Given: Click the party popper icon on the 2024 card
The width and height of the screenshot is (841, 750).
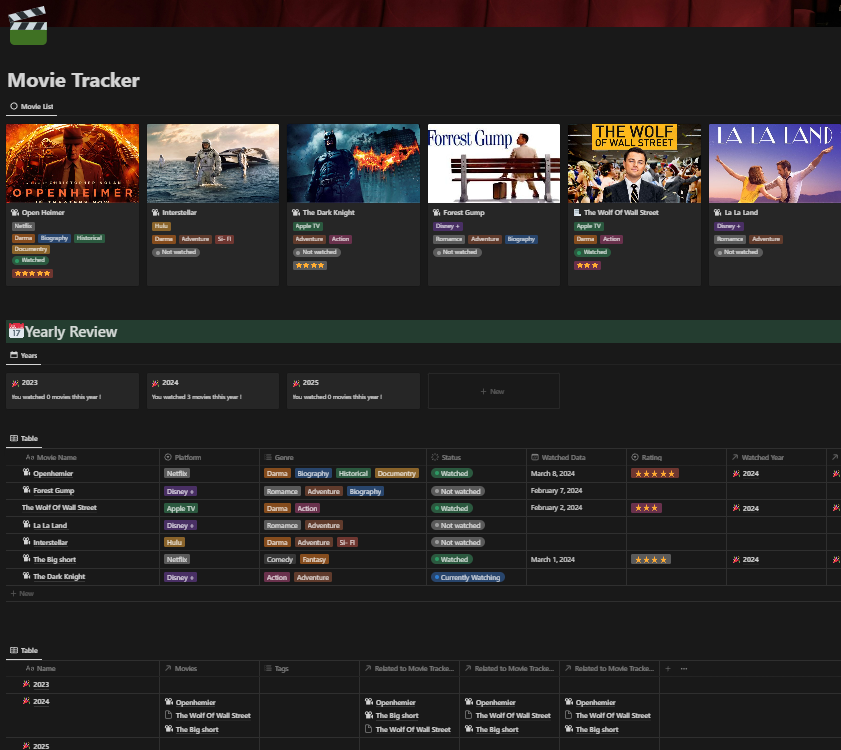Looking at the screenshot, I should tap(157, 382).
